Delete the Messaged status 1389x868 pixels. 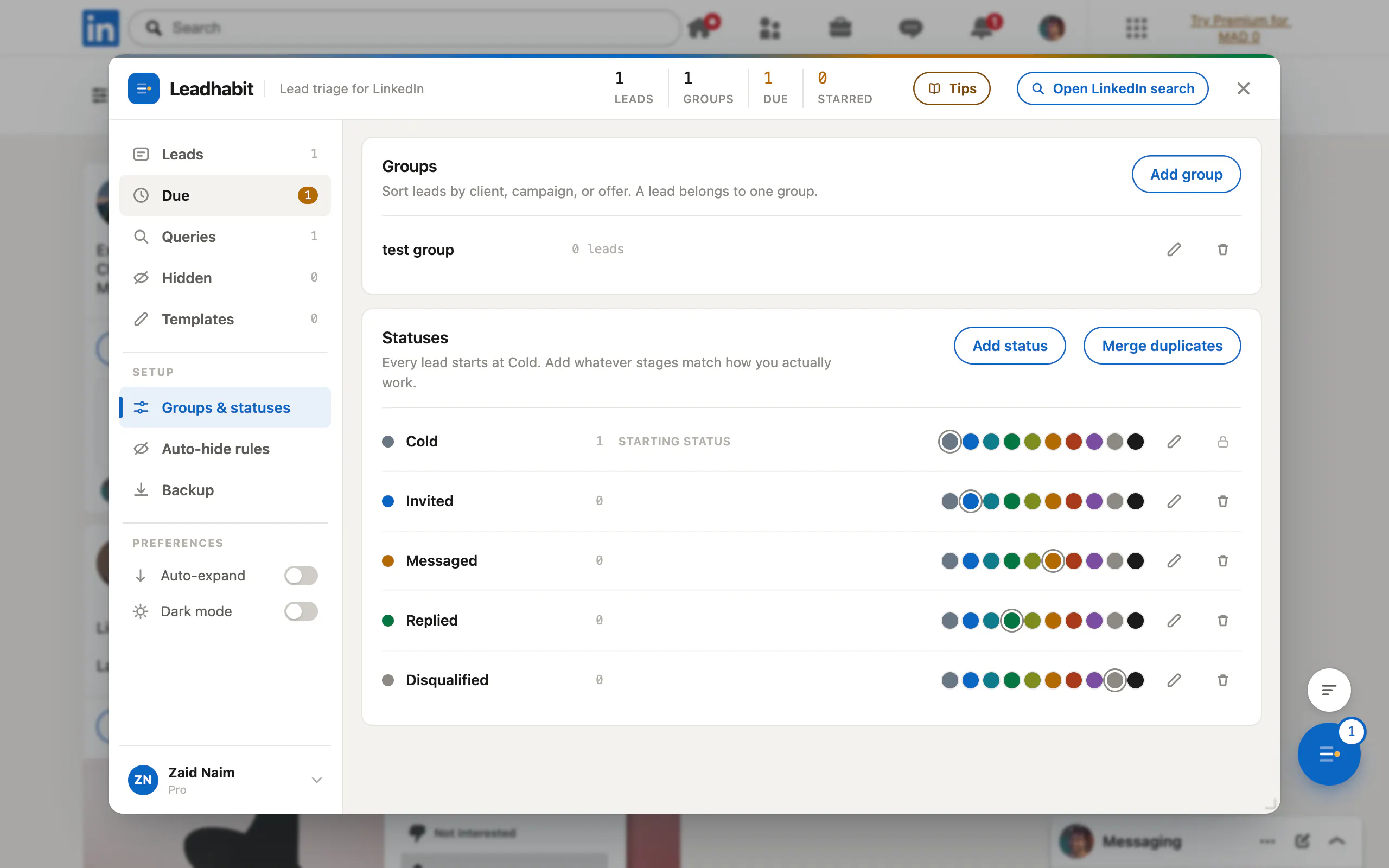pyautogui.click(x=1222, y=561)
